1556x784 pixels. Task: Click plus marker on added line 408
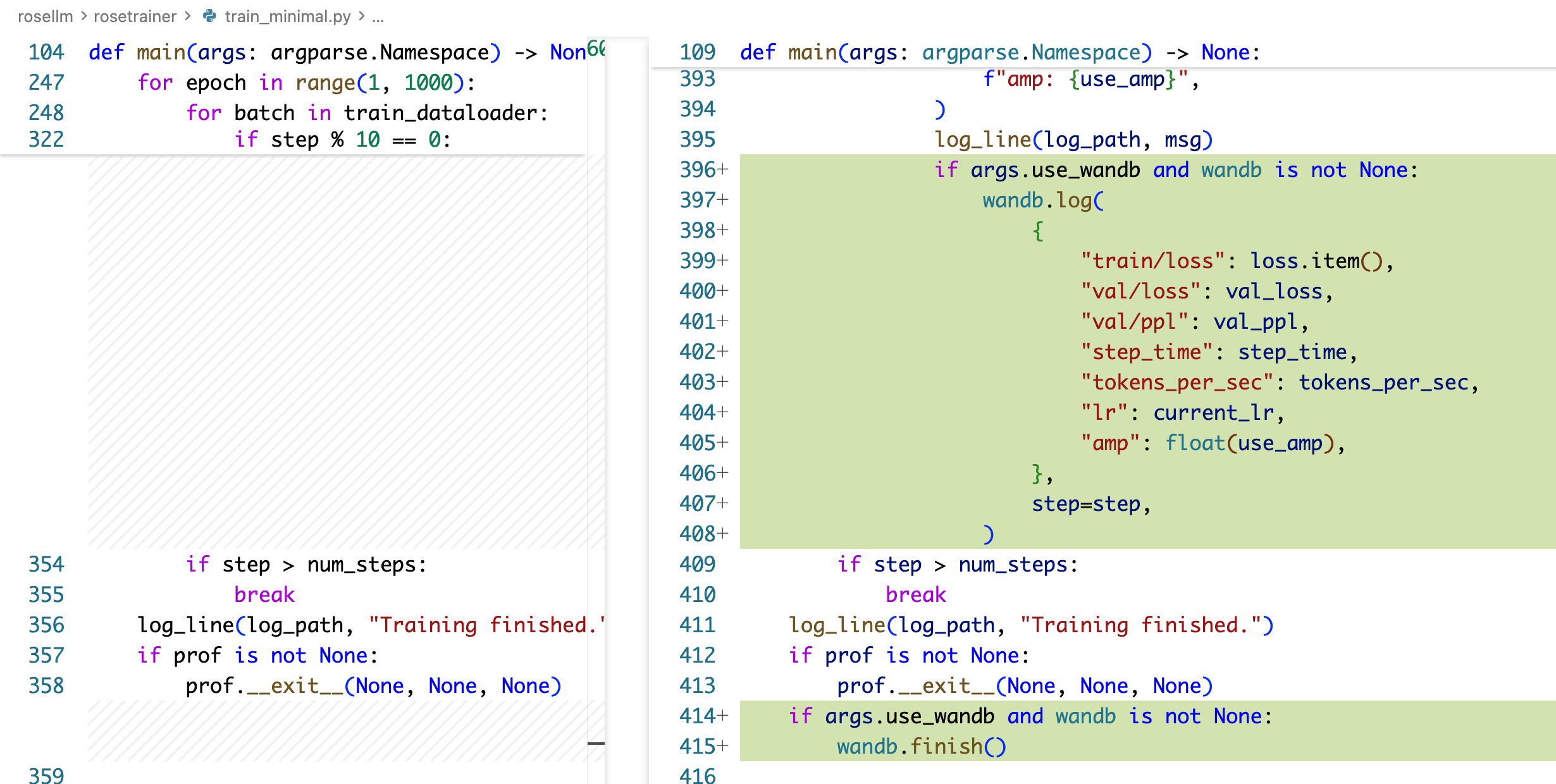[723, 534]
